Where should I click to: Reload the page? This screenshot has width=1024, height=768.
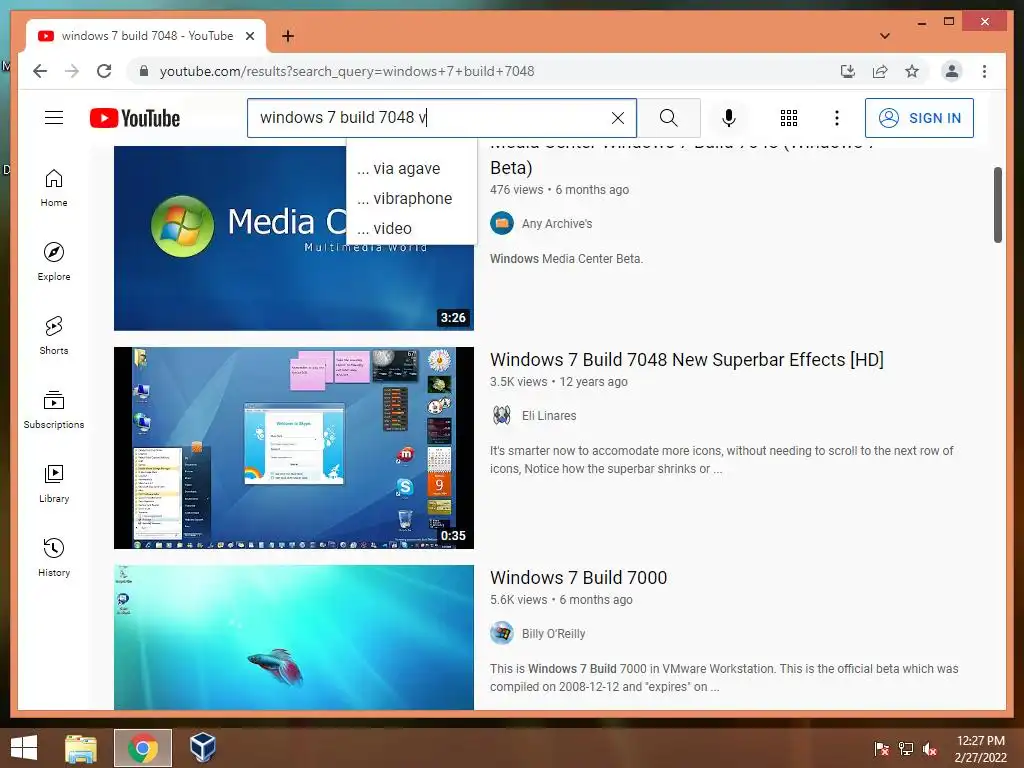104,71
